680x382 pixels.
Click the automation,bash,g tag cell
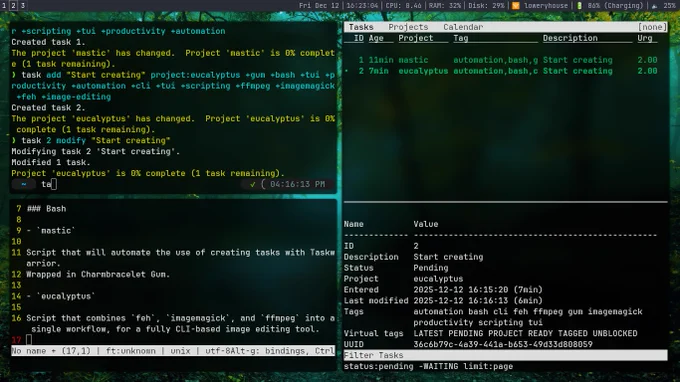point(495,60)
